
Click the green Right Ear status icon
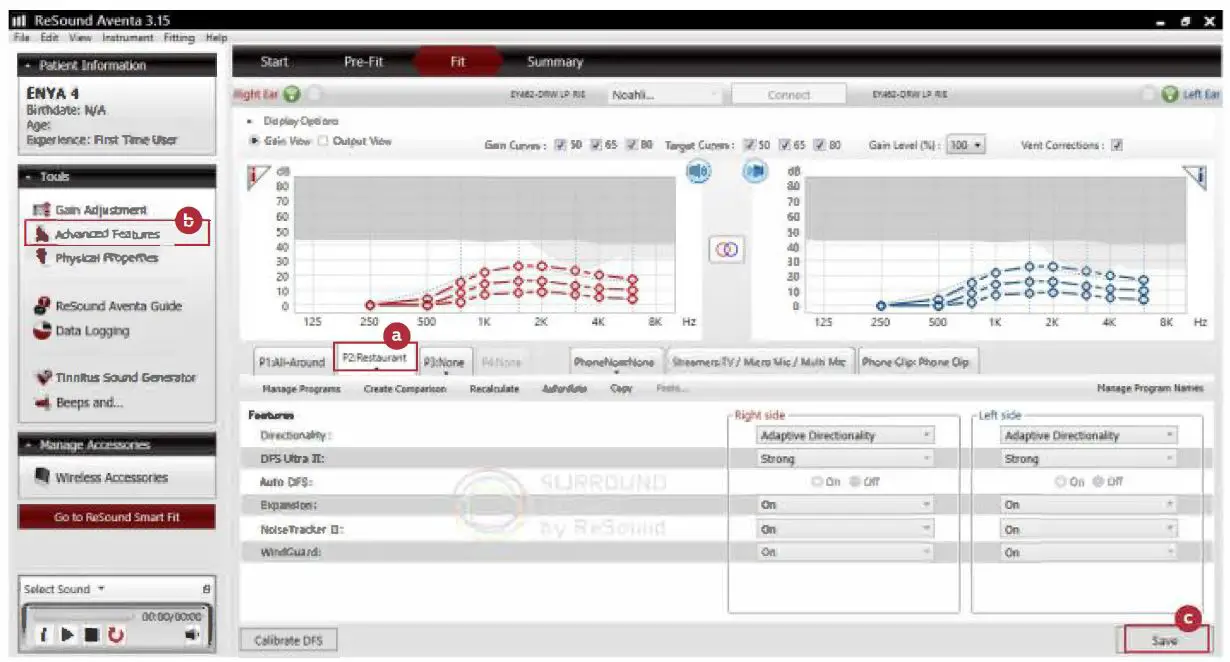pyautogui.click(x=291, y=95)
